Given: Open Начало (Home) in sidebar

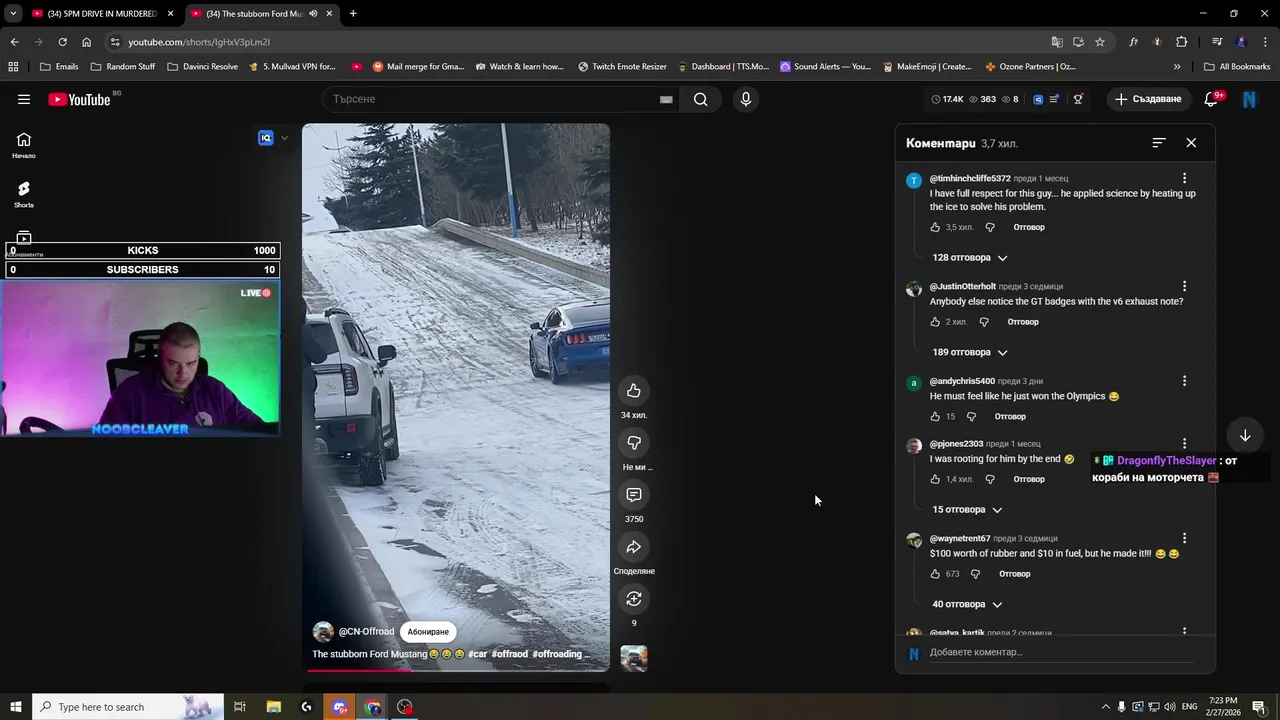Looking at the screenshot, I should (x=24, y=145).
